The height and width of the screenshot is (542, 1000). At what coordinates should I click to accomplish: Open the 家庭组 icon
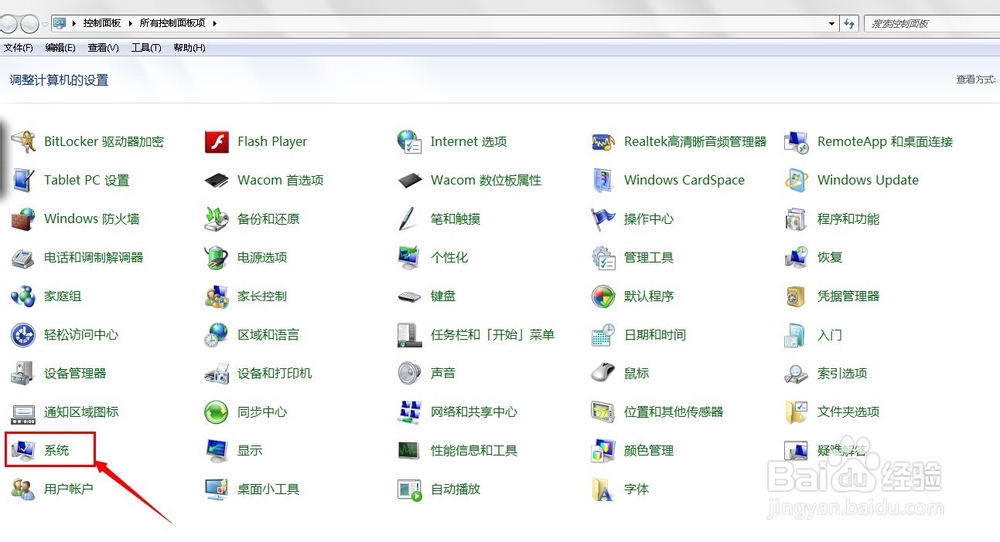point(24,296)
